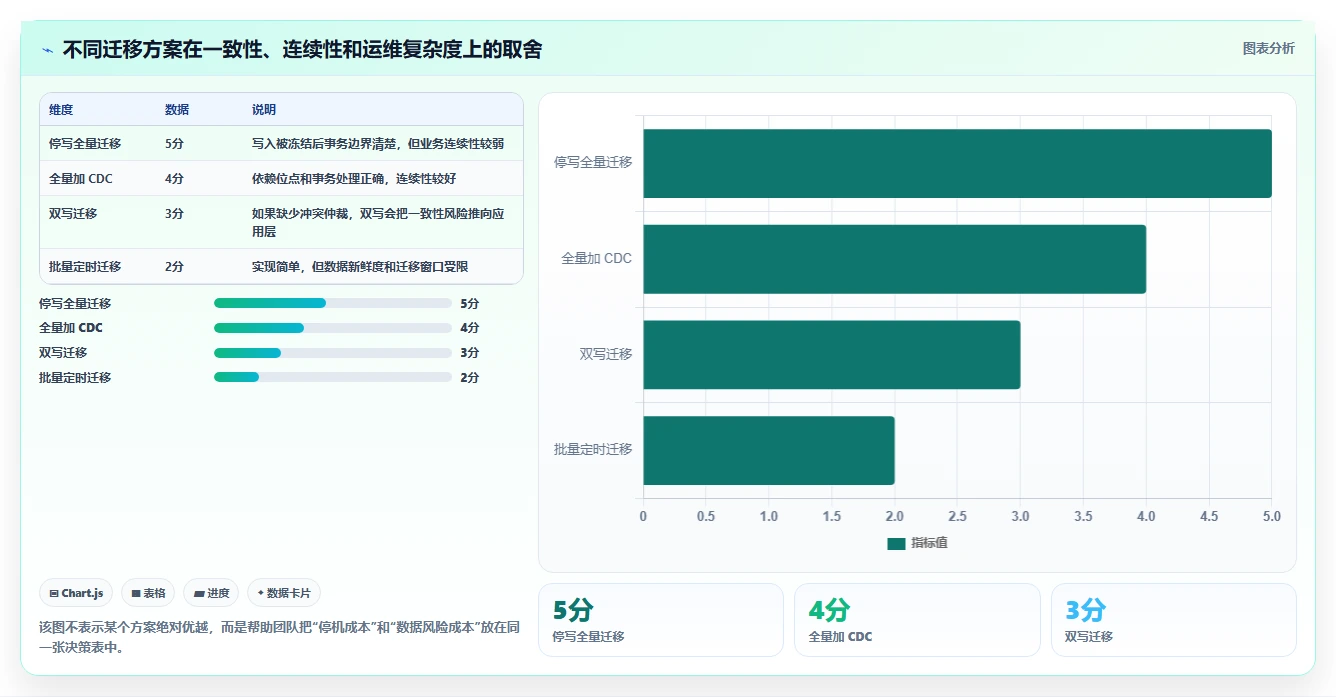Click the 批量定时迁移 chart axis label
This screenshot has width=1336, height=697.
(x=593, y=450)
